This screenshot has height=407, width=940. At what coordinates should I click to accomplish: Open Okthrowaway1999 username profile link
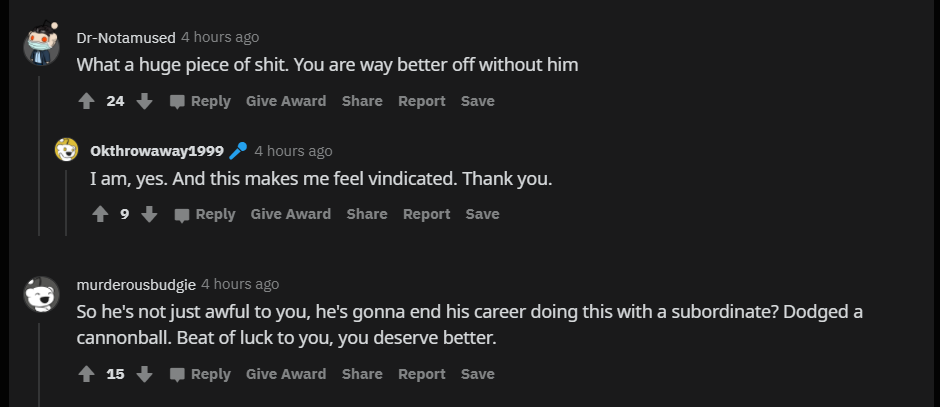point(157,151)
